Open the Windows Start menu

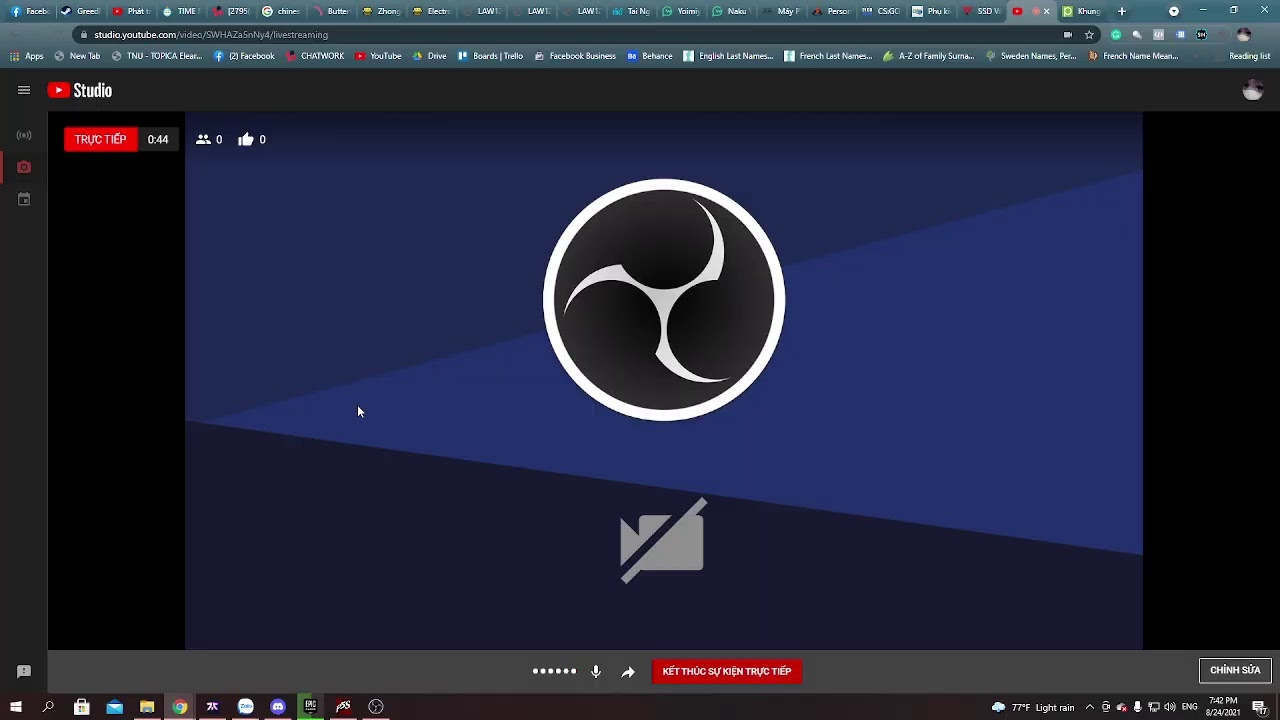click(16, 707)
